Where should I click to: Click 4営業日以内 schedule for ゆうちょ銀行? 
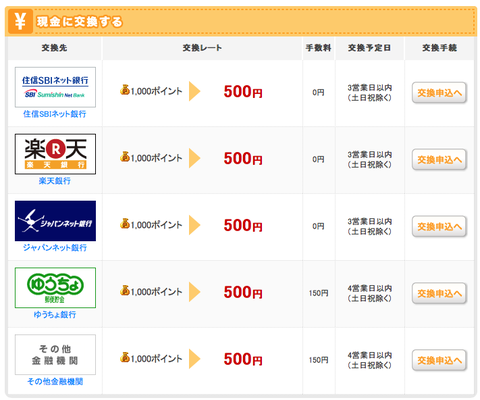coord(369,293)
